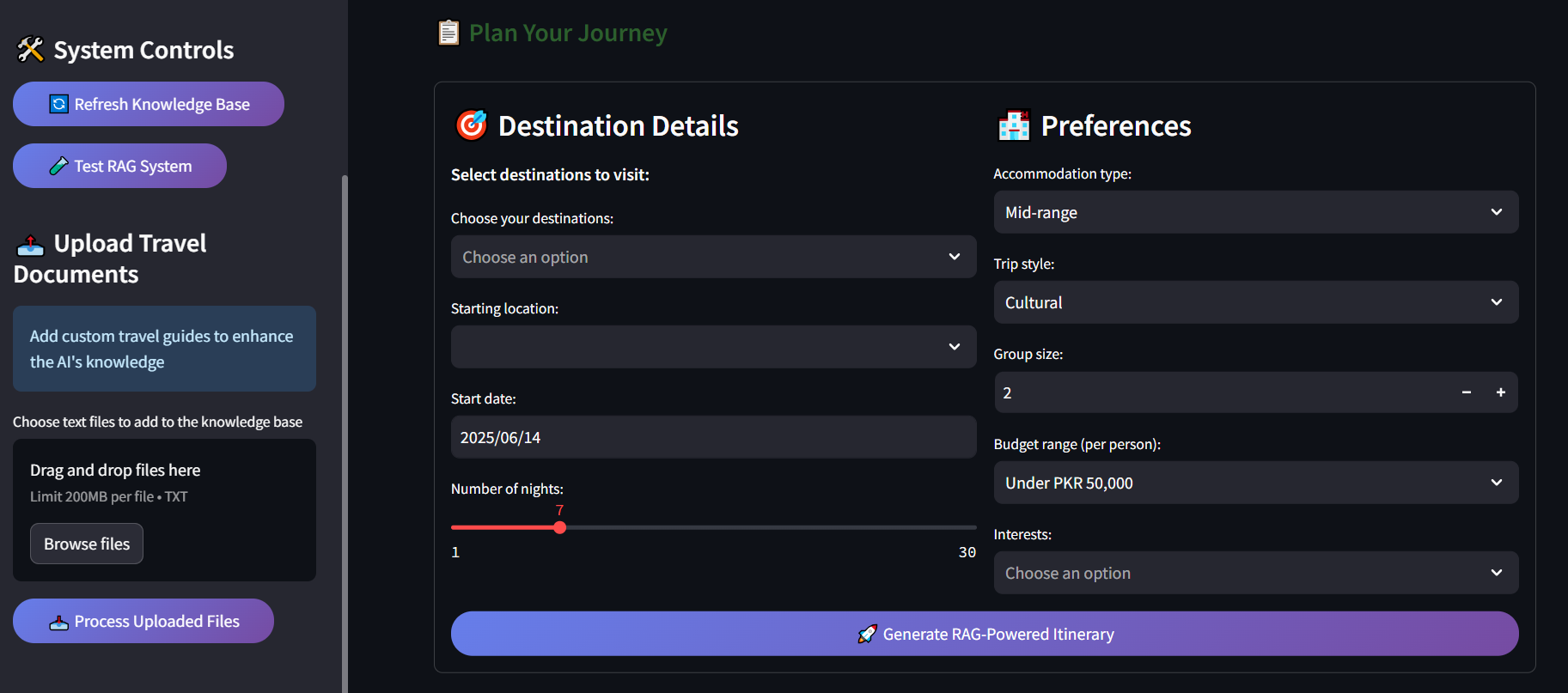
Task: Expand the Starting location dropdown
Action: tap(713, 347)
